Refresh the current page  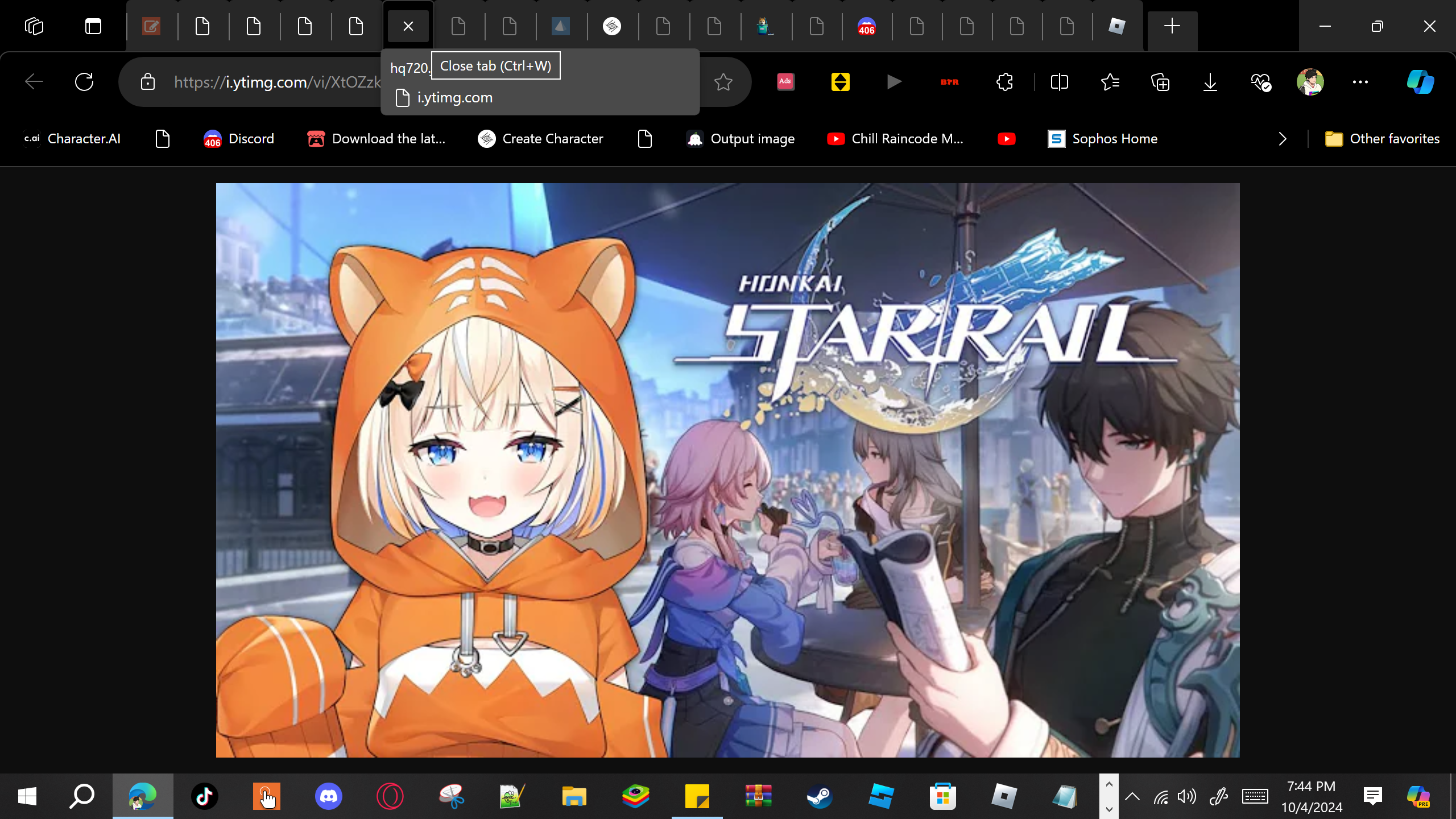[x=84, y=82]
